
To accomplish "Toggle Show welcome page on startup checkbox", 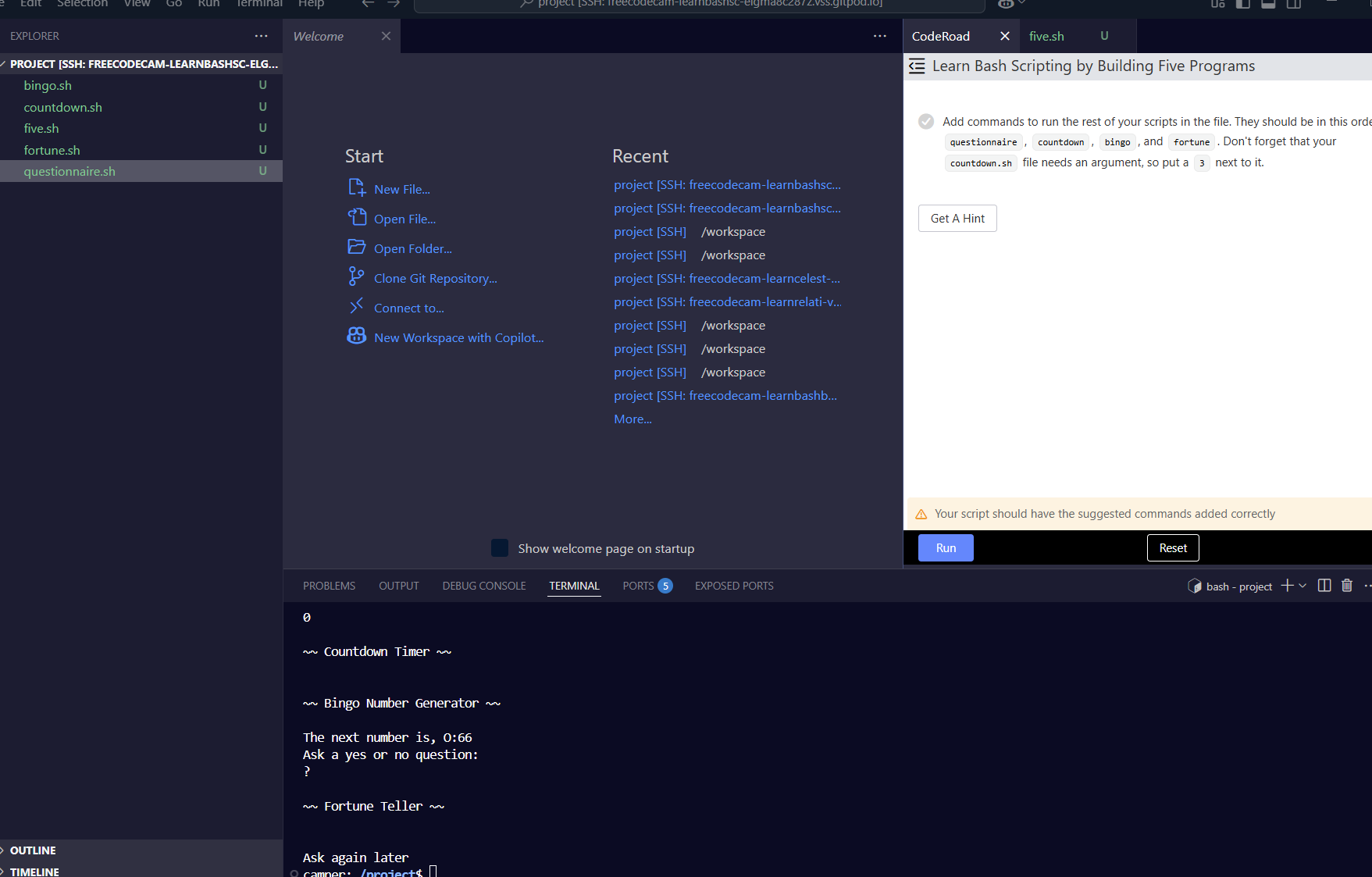I will point(500,548).
